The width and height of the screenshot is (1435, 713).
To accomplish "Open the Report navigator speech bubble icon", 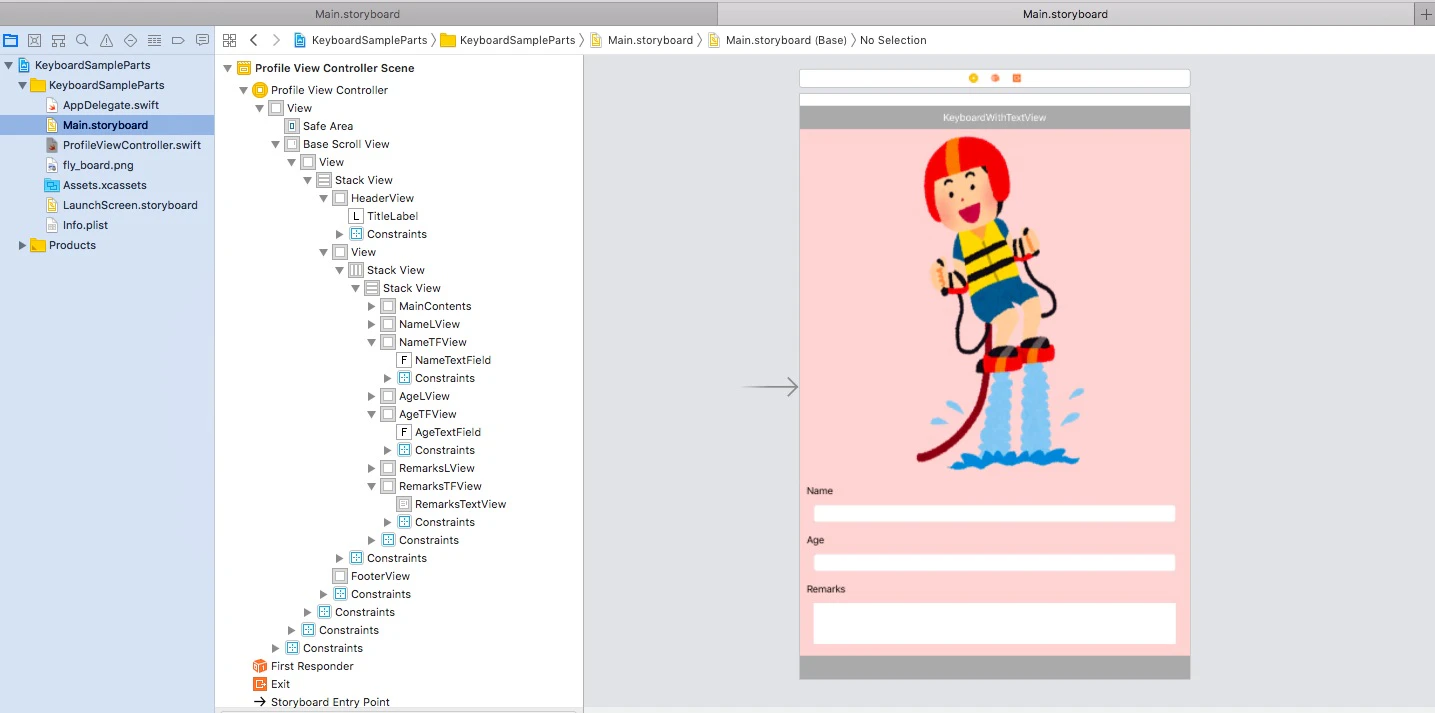I will (203, 40).
